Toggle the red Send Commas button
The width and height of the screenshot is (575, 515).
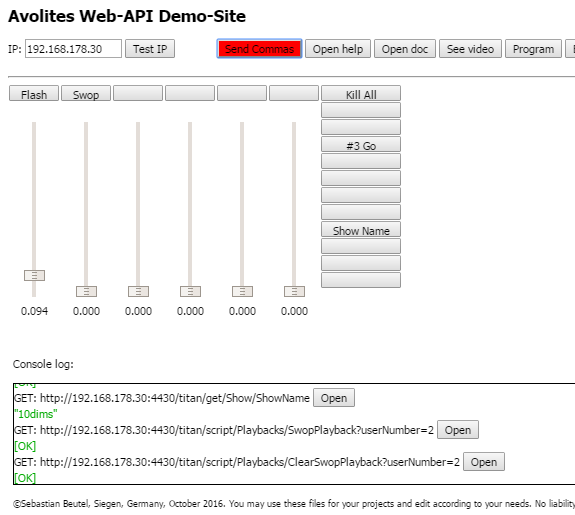[259, 49]
